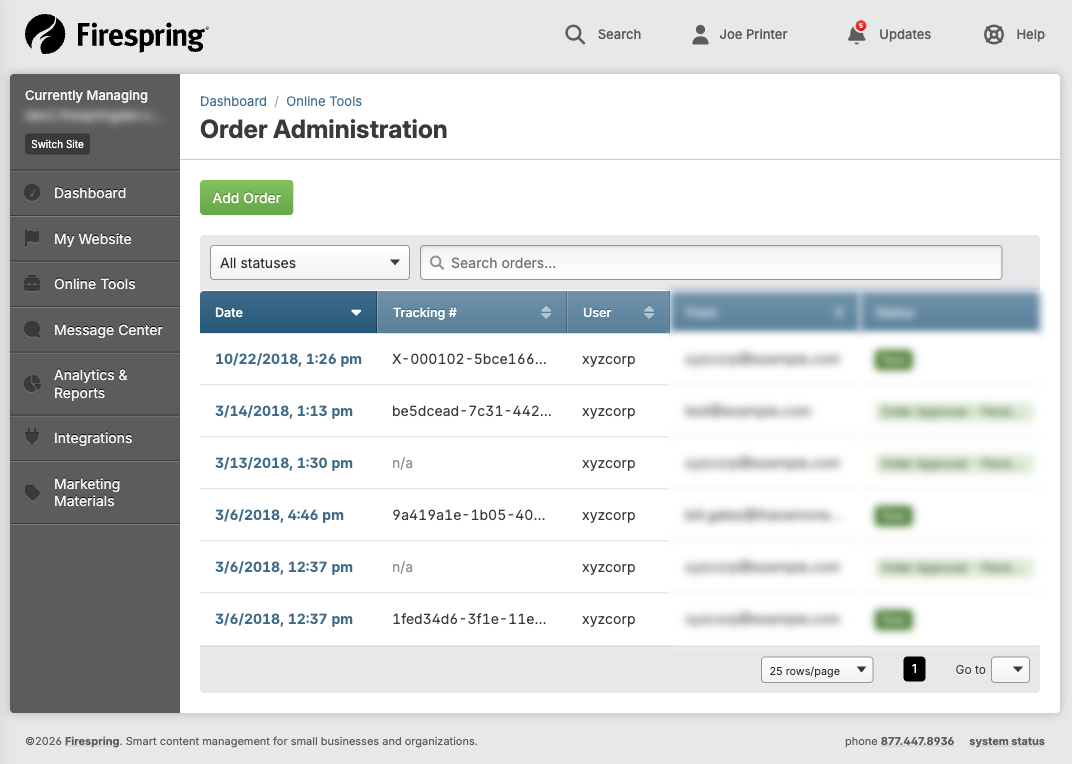Click tracking number X-000102-5bce166...

pyautogui.click(x=469, y=359)
